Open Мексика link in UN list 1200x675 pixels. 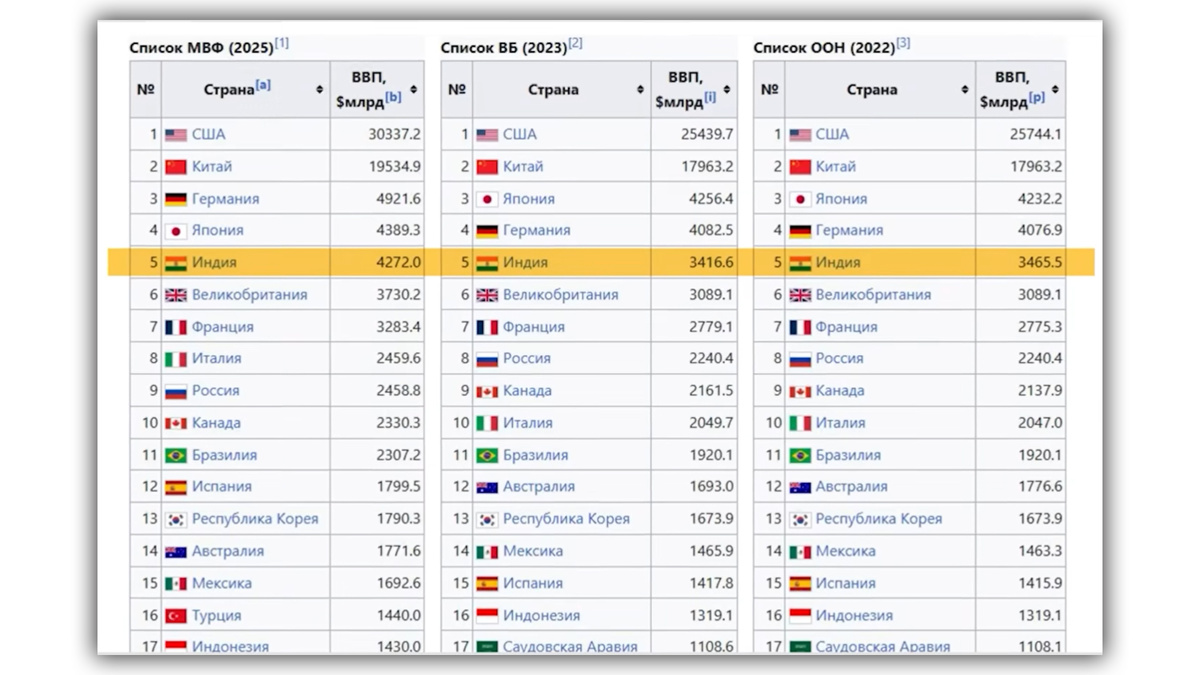pos(846,550)
